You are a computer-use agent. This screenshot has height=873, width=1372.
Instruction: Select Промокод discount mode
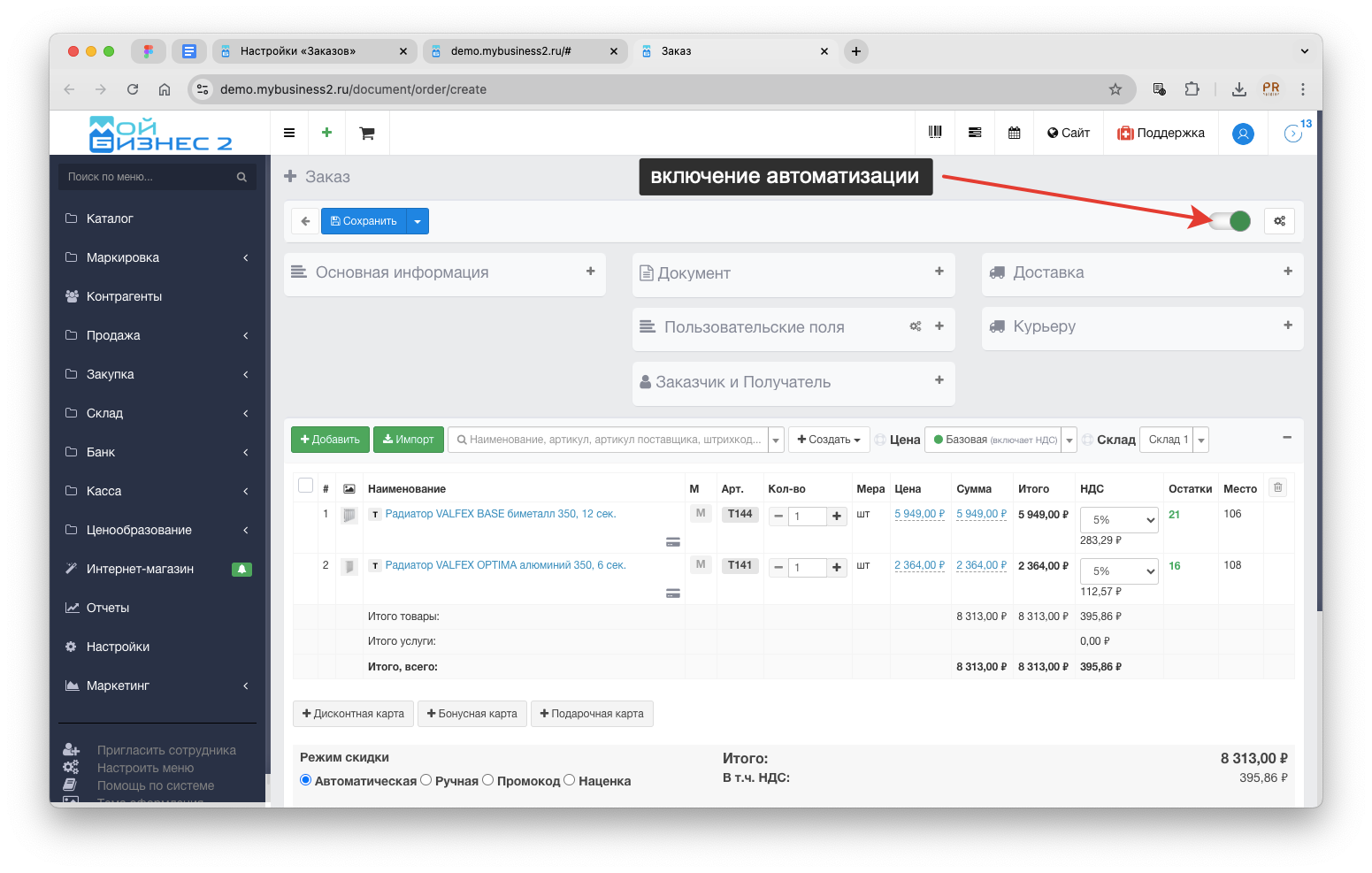click(x=488, y=780)
